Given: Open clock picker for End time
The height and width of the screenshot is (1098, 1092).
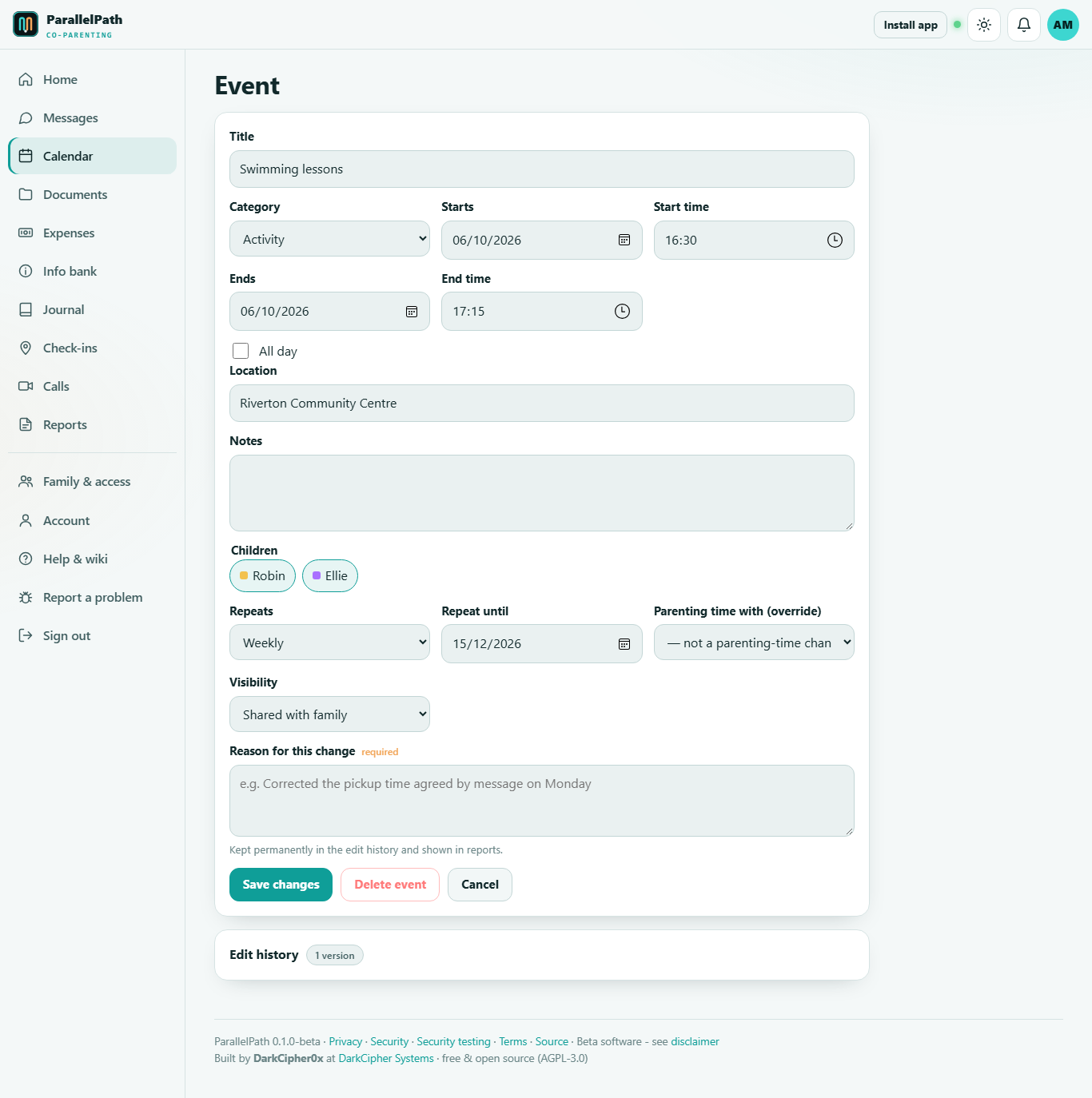Looking at the screenshot, I should 622,312.
